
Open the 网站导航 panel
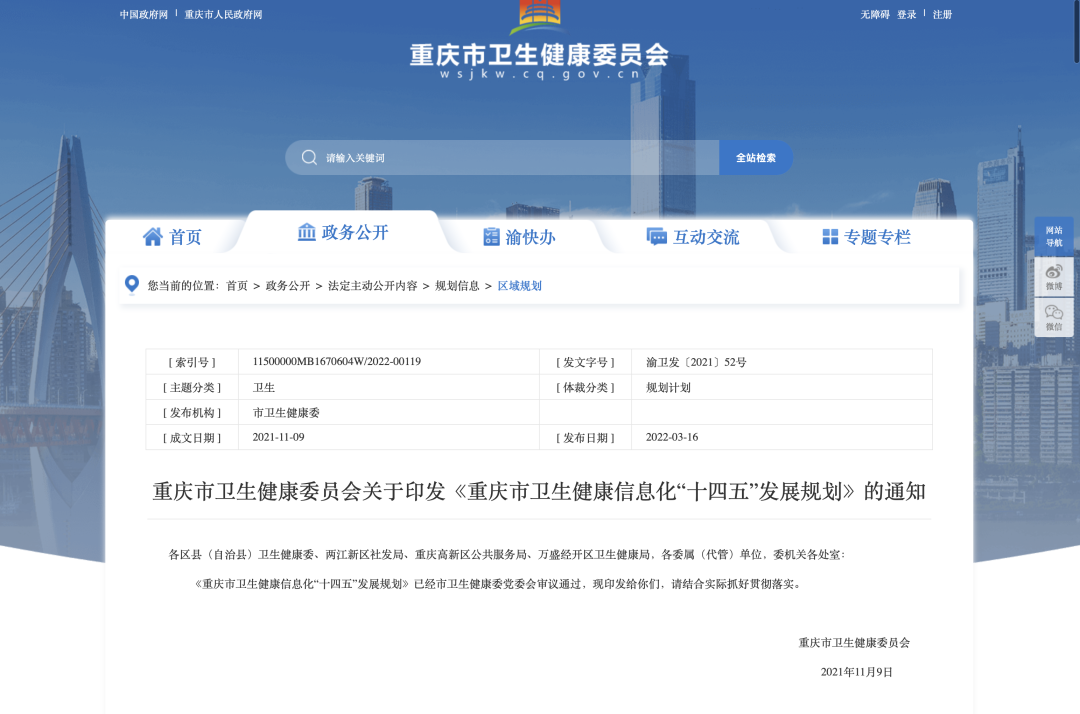(x=1054, y=234)
